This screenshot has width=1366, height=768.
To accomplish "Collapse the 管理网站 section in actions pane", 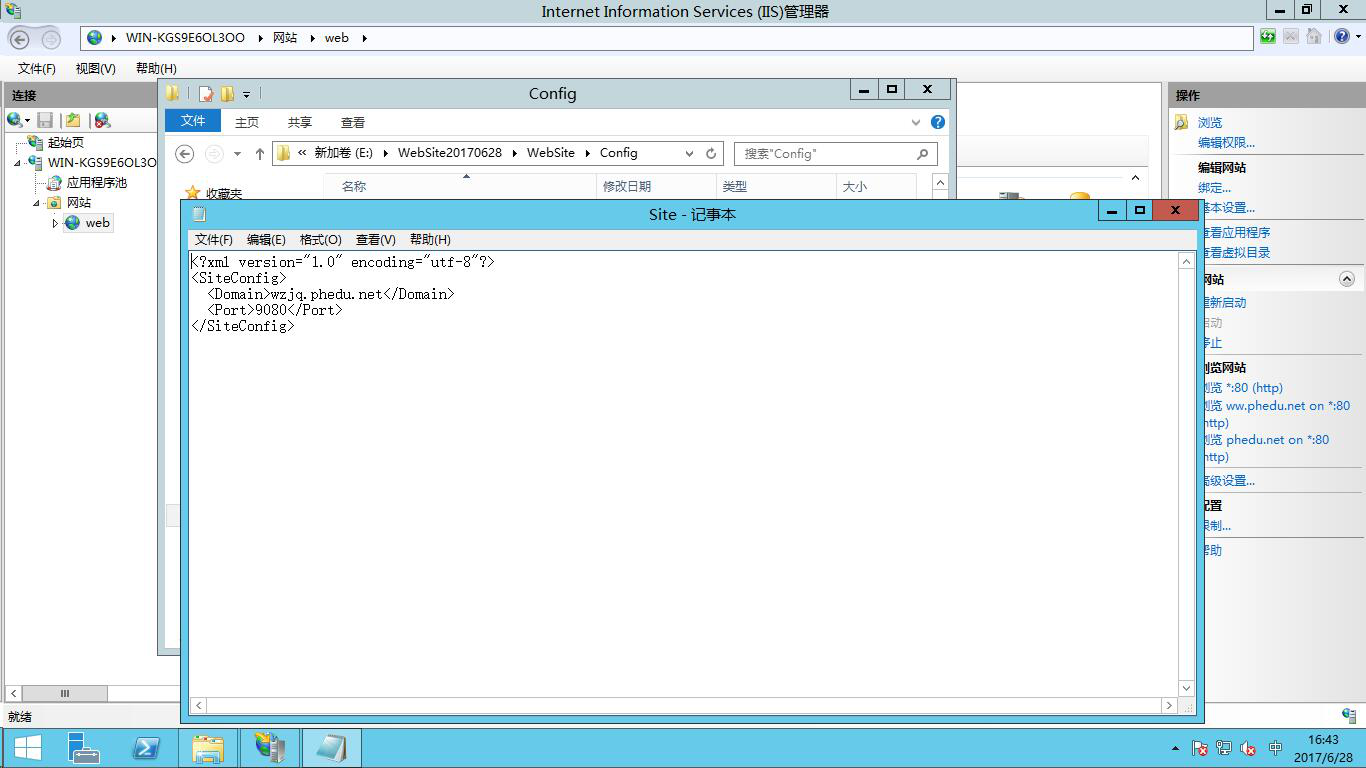I will coord(1346,279).
